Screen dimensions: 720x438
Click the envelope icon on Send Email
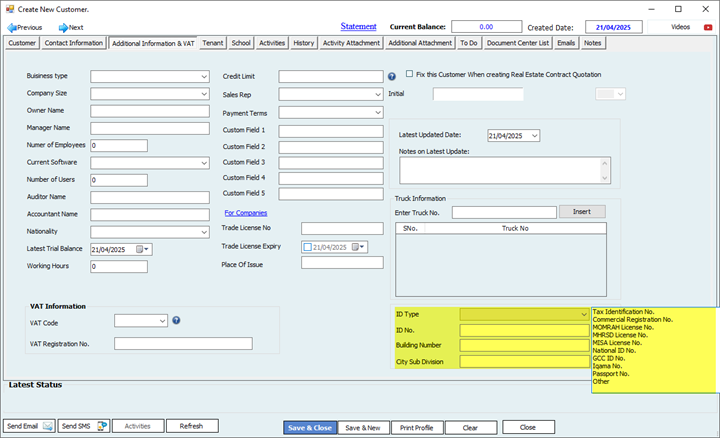point(48,426)
